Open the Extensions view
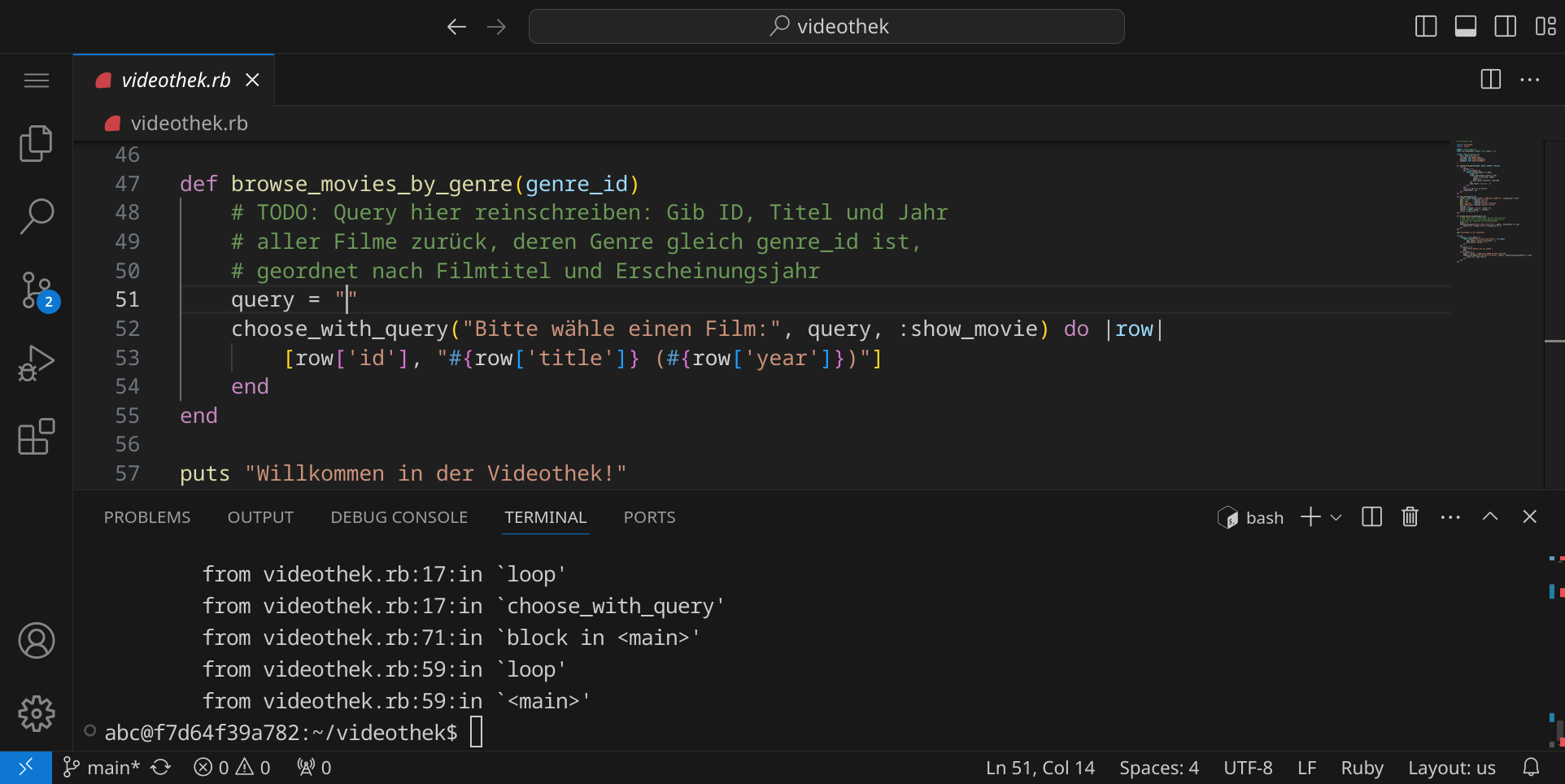The image size is (1565, 784). click(36, 437)
